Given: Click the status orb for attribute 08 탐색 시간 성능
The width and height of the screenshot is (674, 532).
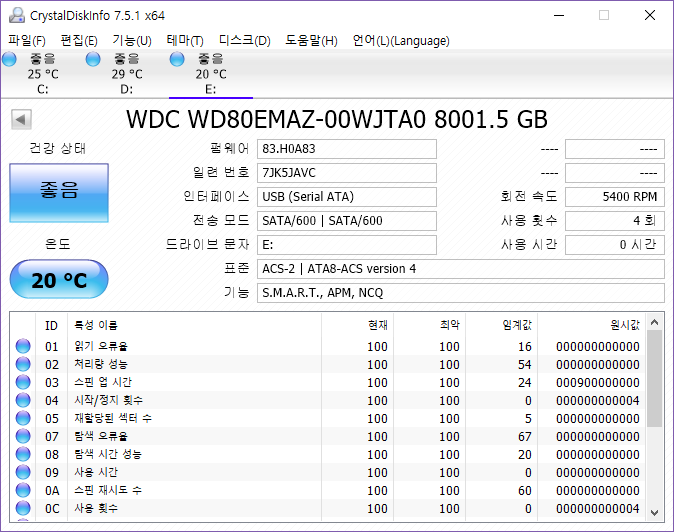Looking at the screenshot, I should (23, 455).
